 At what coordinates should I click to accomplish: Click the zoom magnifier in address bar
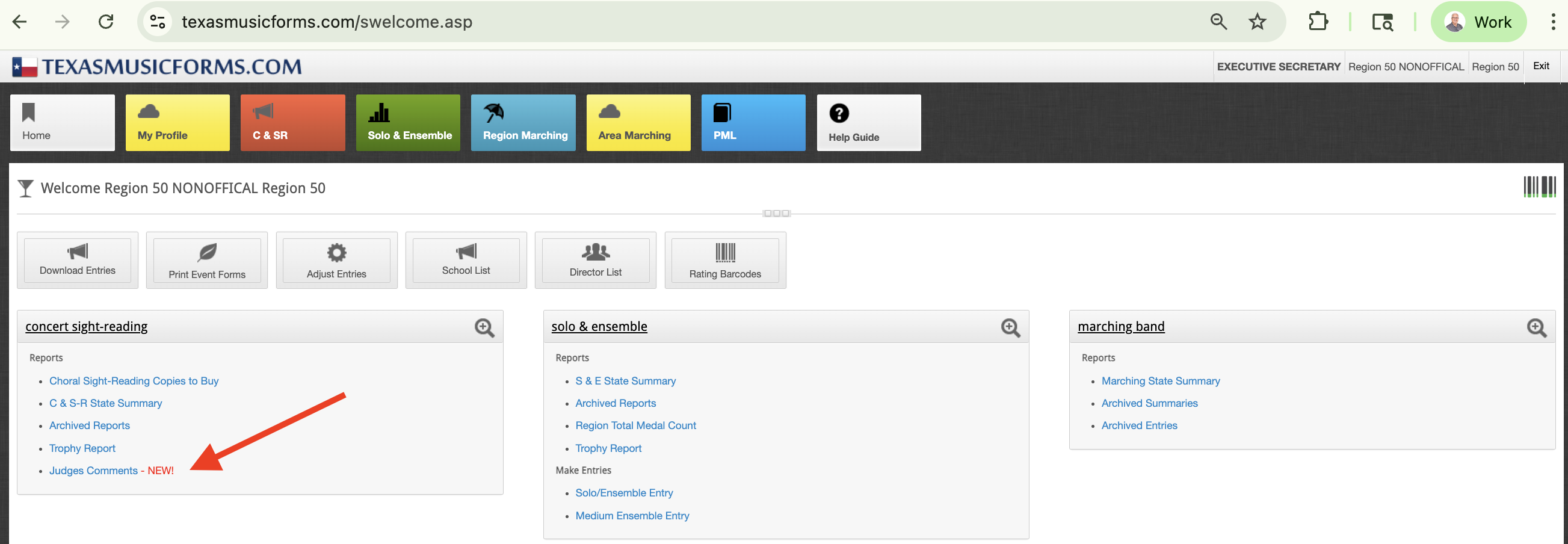[1218, 22]
